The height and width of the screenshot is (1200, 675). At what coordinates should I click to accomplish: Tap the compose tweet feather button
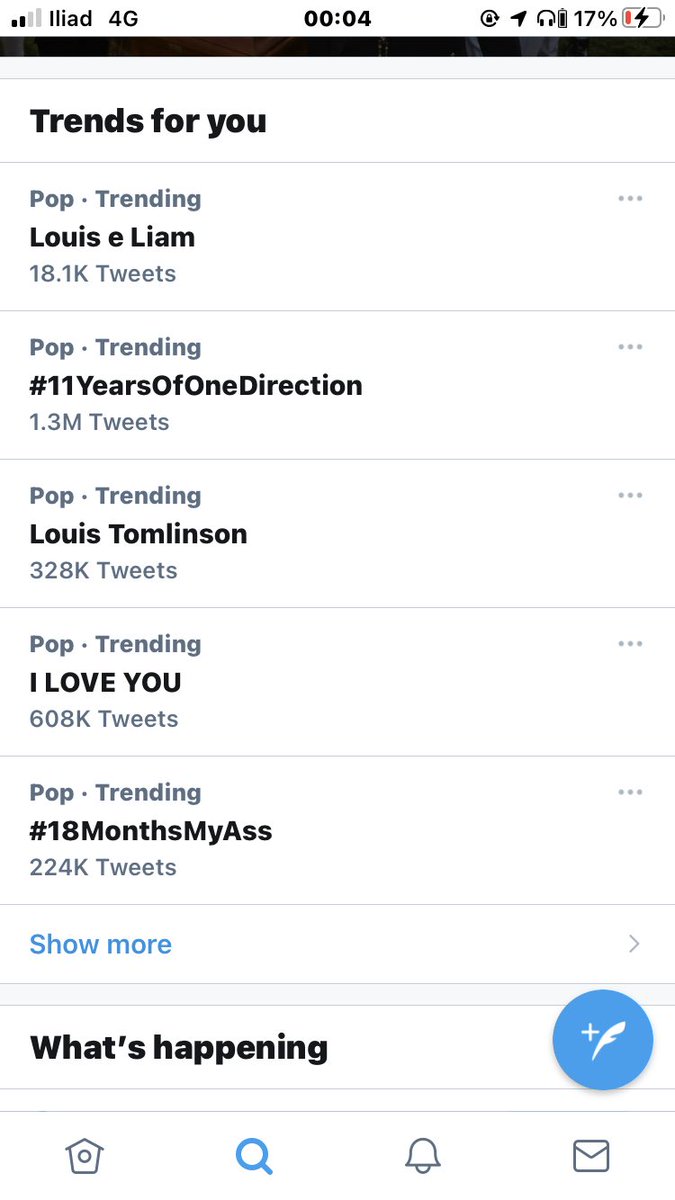pyautogui.click(x=603, y=1040)
